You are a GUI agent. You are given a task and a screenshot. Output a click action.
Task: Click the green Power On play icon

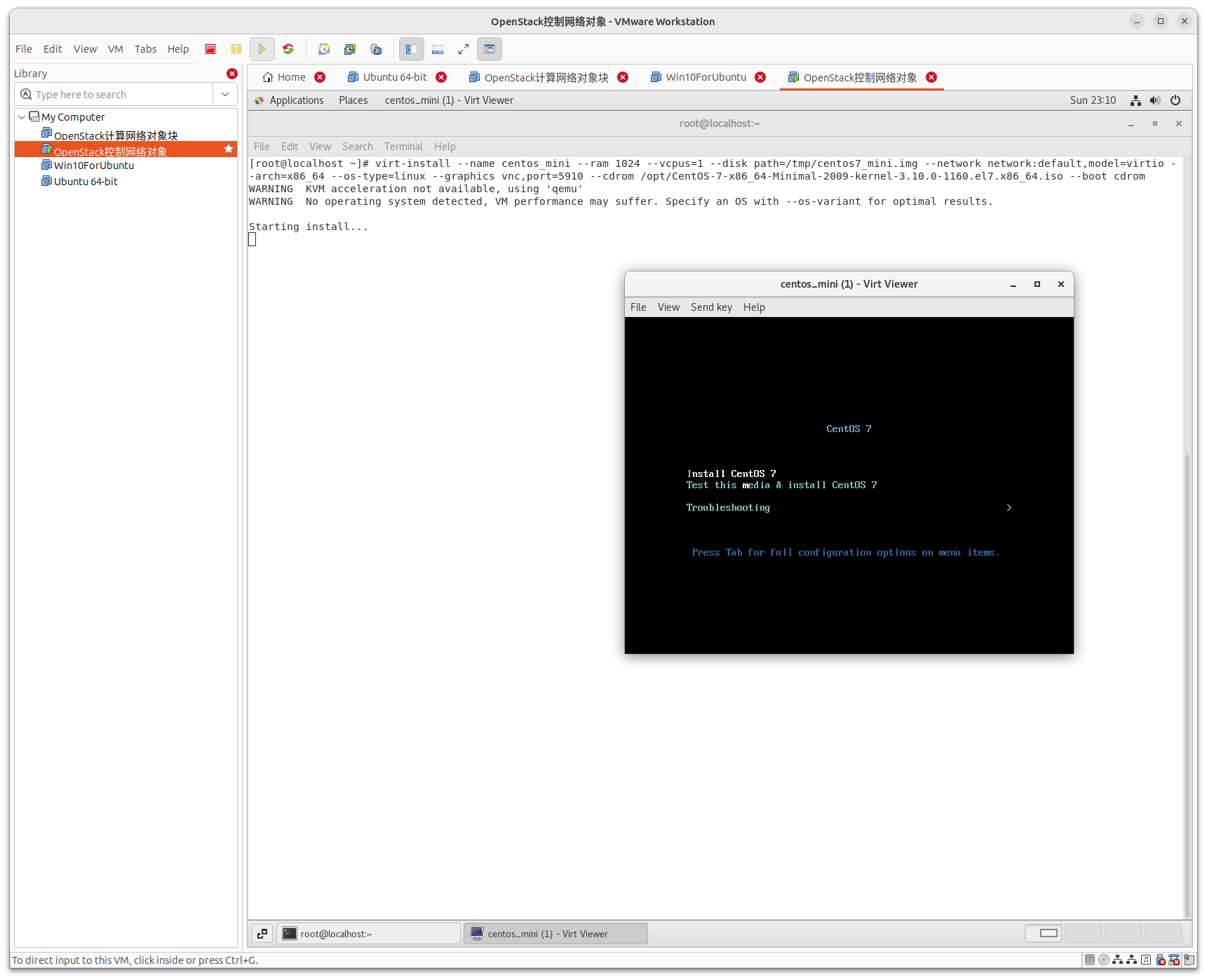pyautogui.click(x=262, y=49)
